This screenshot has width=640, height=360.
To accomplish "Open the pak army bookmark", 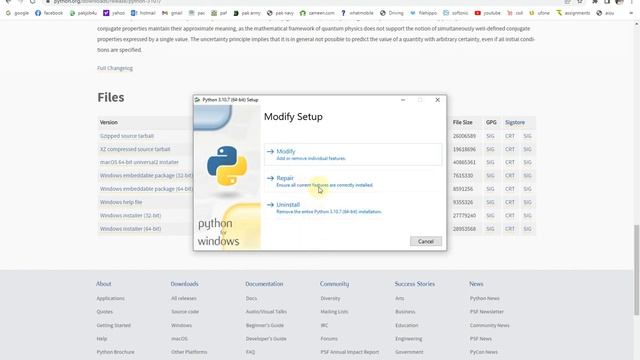I will pos(247,13).
